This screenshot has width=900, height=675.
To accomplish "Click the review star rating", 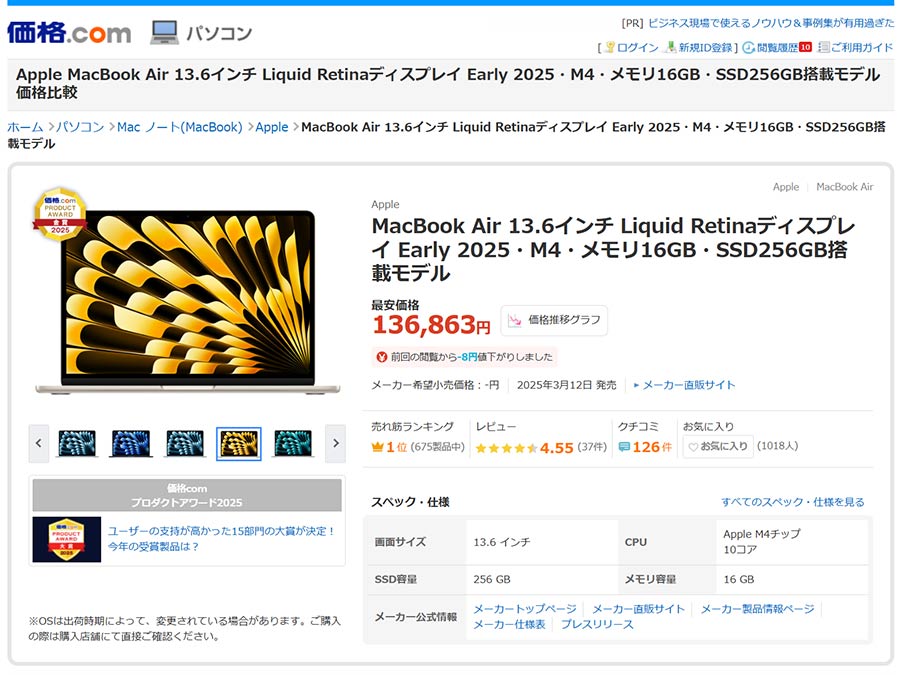I will [x=506, y=448].
